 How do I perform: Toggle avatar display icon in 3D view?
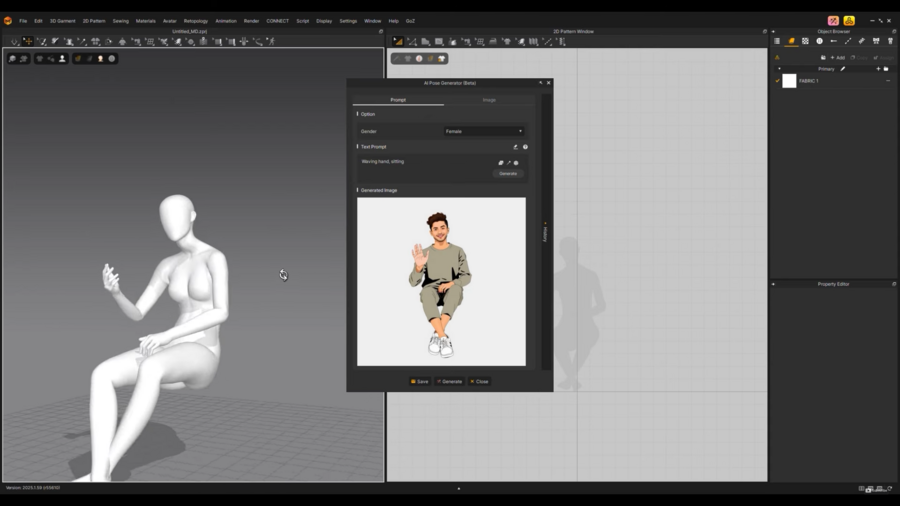point(62,59)
